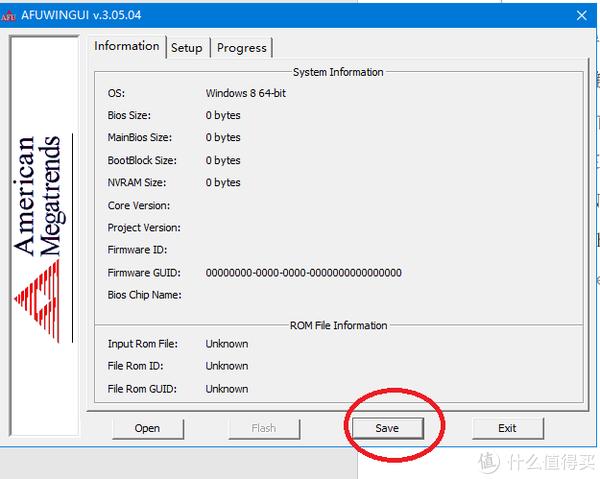Save the current BIOS with Save
Image resolution: width=600 pixels, height=479 pixels.
click(387, 428)
